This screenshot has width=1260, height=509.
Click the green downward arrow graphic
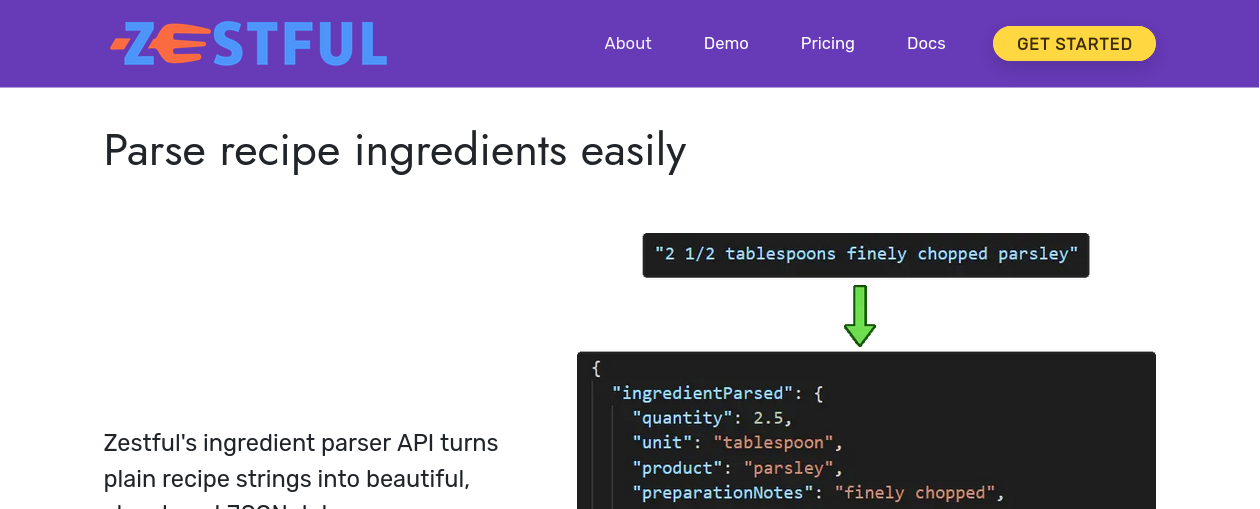(860, 315)
